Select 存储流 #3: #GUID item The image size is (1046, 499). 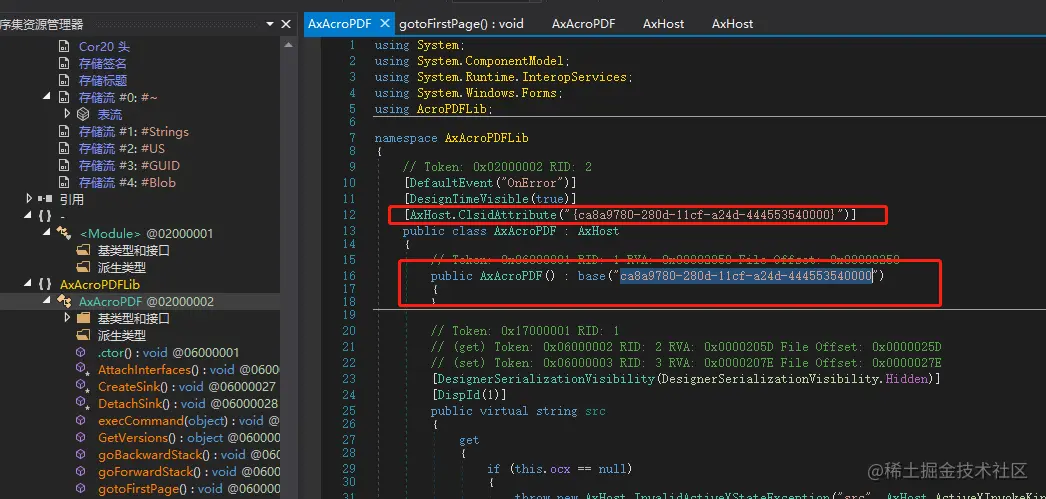(x=129, y=165)
